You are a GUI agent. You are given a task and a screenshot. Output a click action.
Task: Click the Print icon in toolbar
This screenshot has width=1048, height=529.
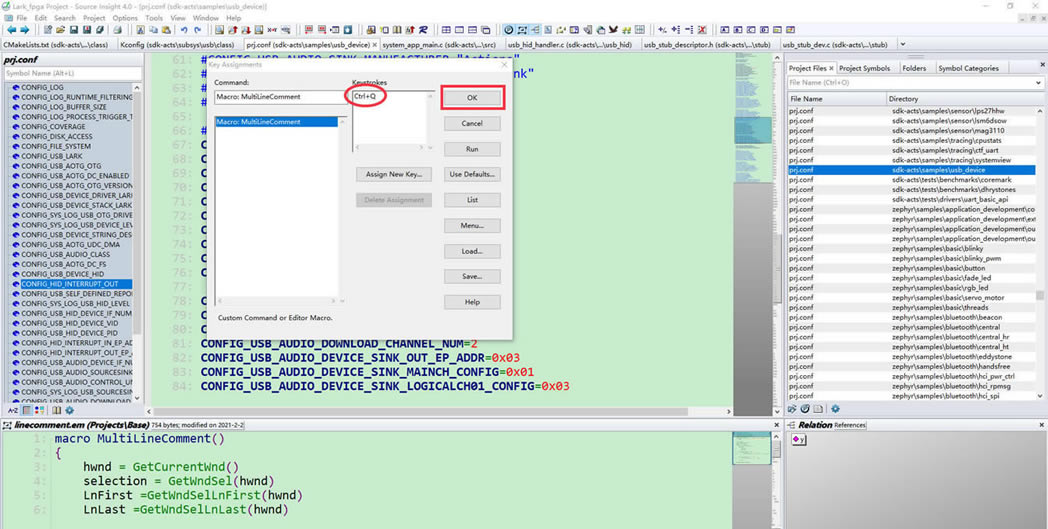(x=117, y=30)
